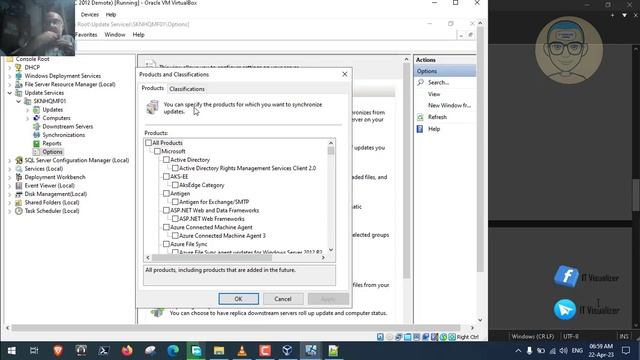Screen dimensions: 640x360
Task: Click the DHCP node icon
Action: tap(18, 67)
